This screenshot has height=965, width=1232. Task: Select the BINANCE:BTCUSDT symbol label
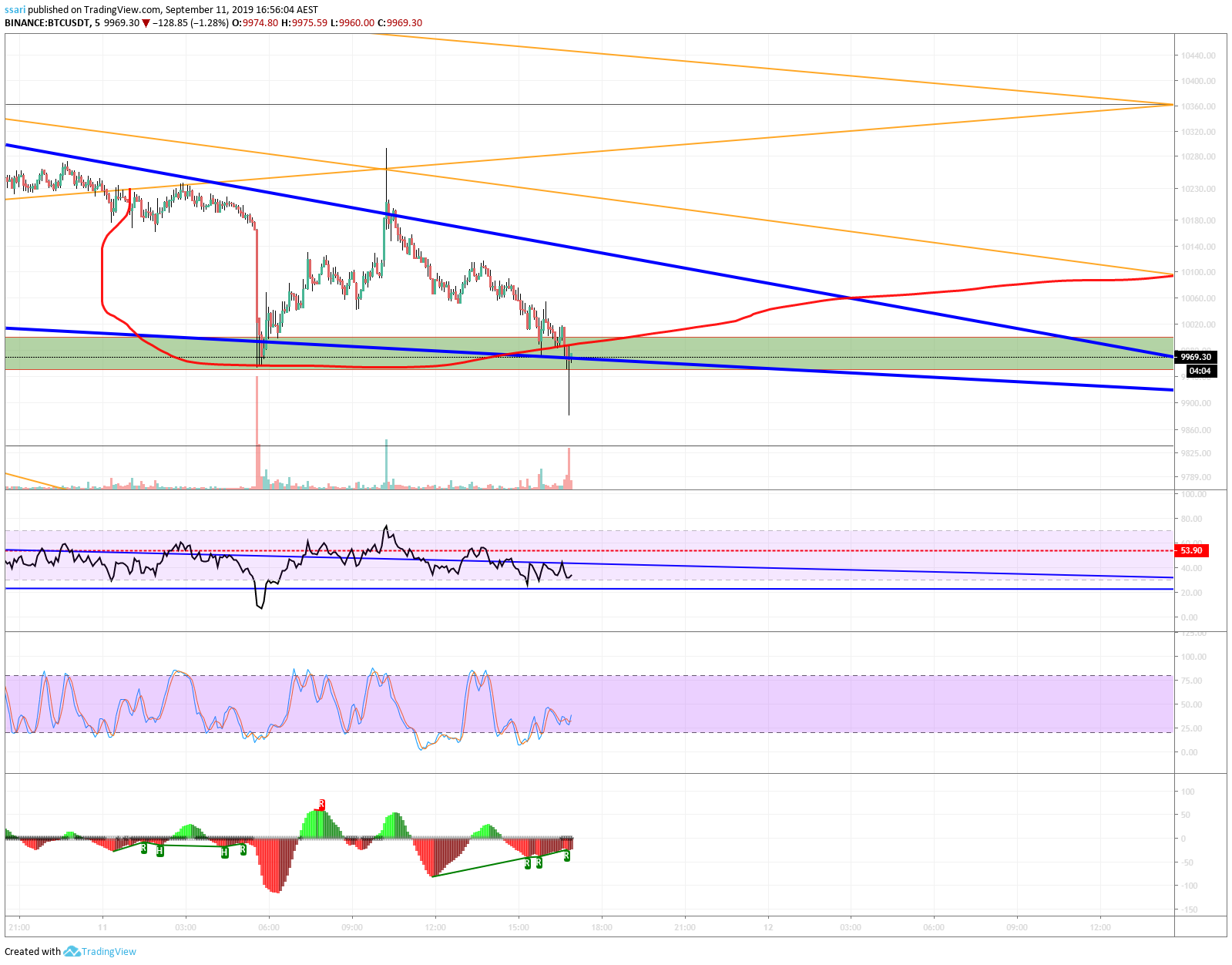click(47, 22)
